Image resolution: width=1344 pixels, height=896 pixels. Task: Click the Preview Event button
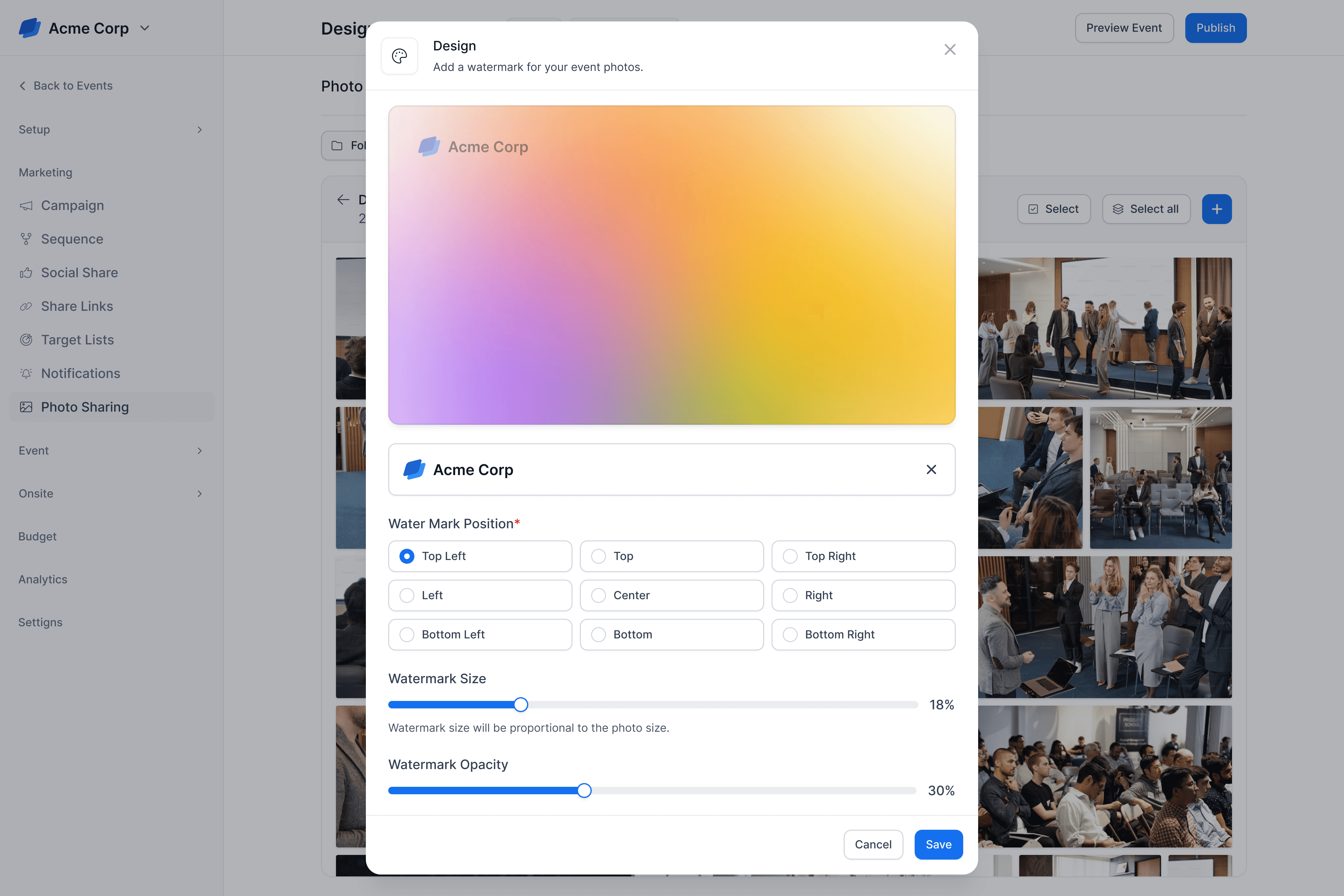tap(1124, 28)
